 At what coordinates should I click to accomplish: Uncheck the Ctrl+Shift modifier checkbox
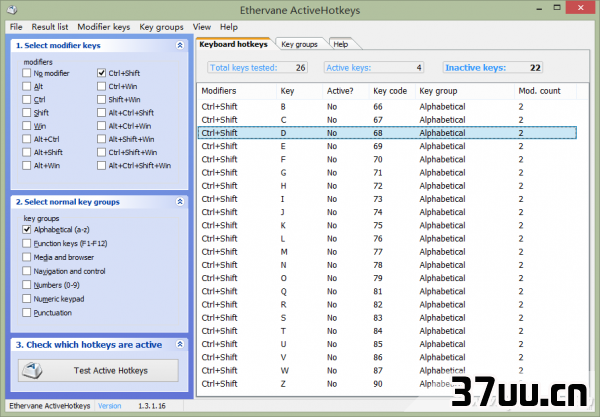point(101,73)
